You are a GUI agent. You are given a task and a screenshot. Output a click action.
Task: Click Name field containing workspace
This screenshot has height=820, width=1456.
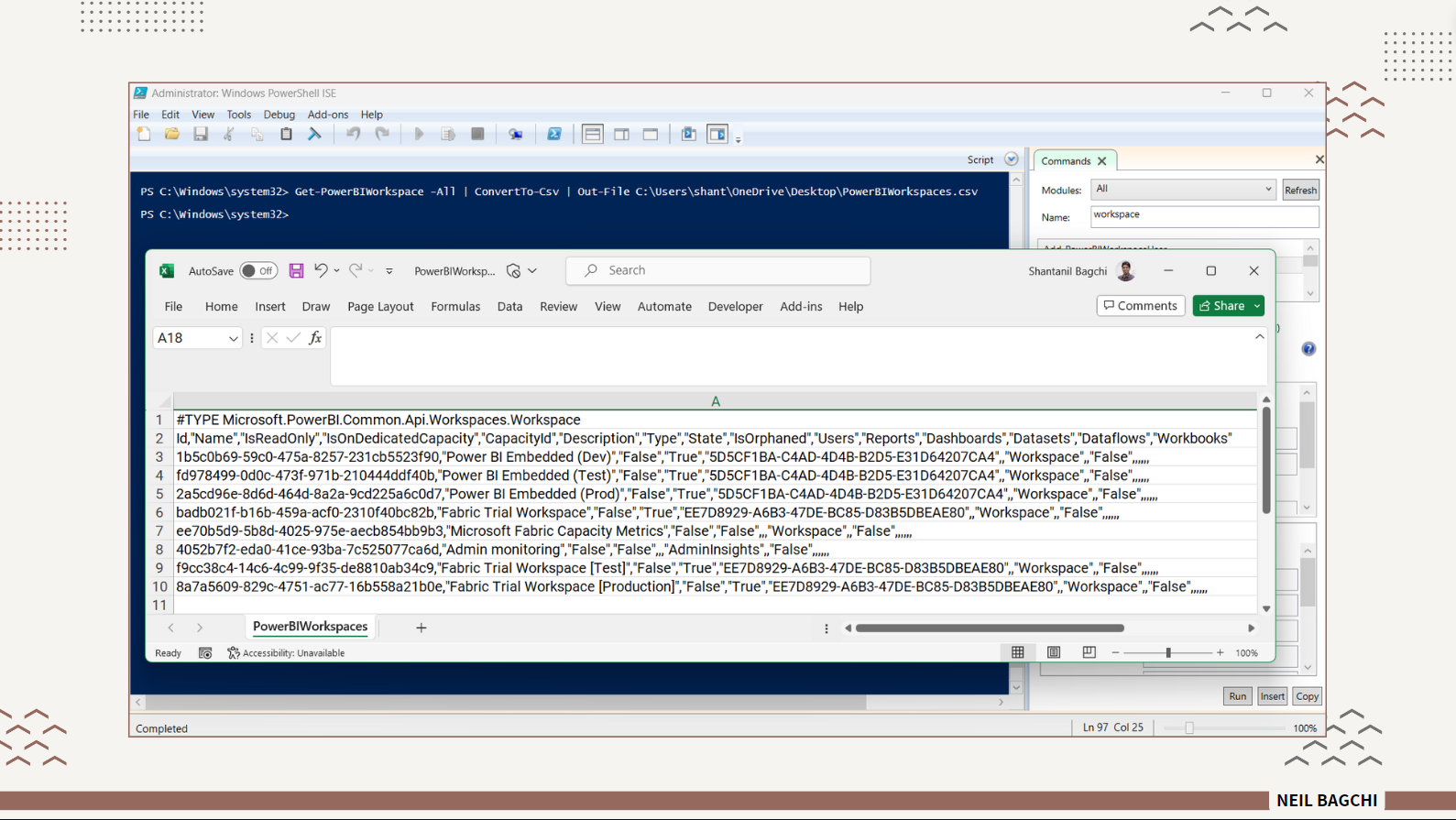(1204, 216)
